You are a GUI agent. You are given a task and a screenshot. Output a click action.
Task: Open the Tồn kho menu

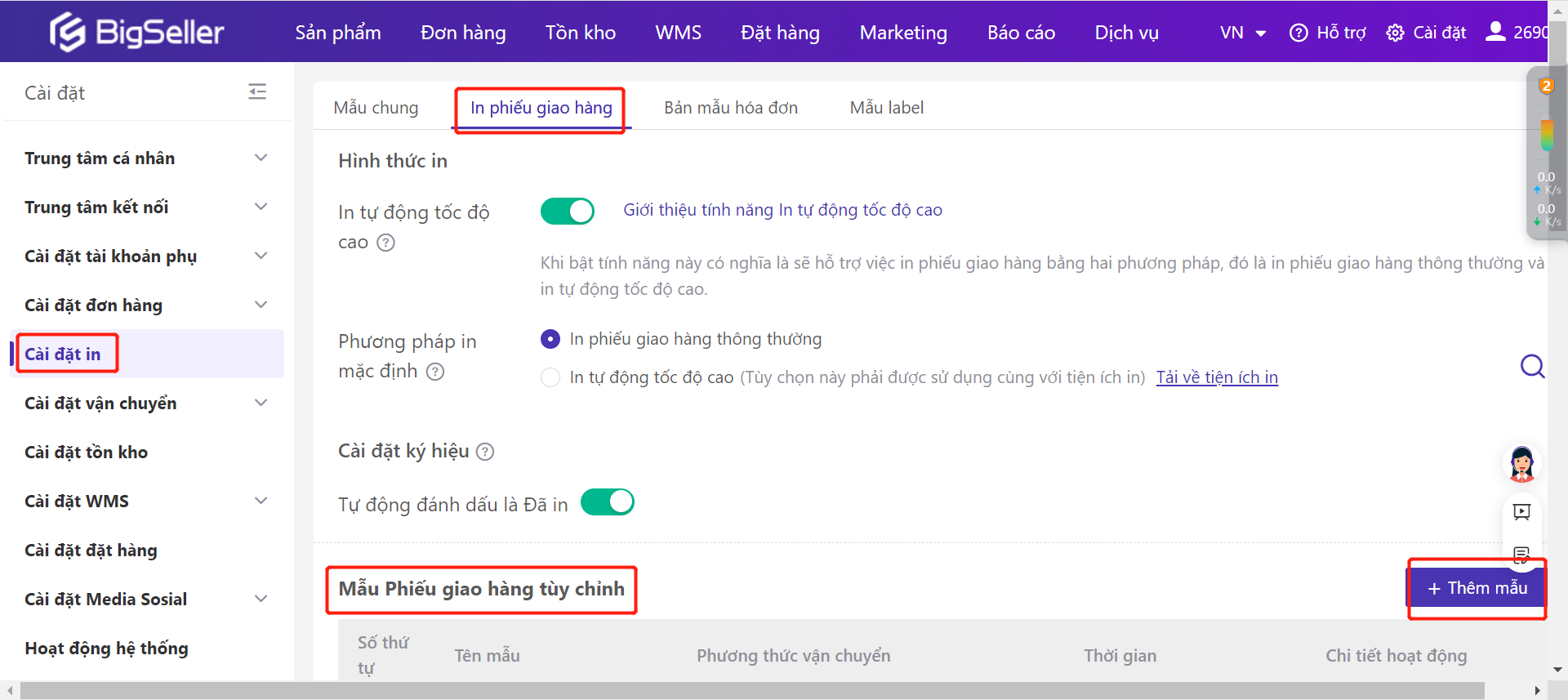coord(580,33)
